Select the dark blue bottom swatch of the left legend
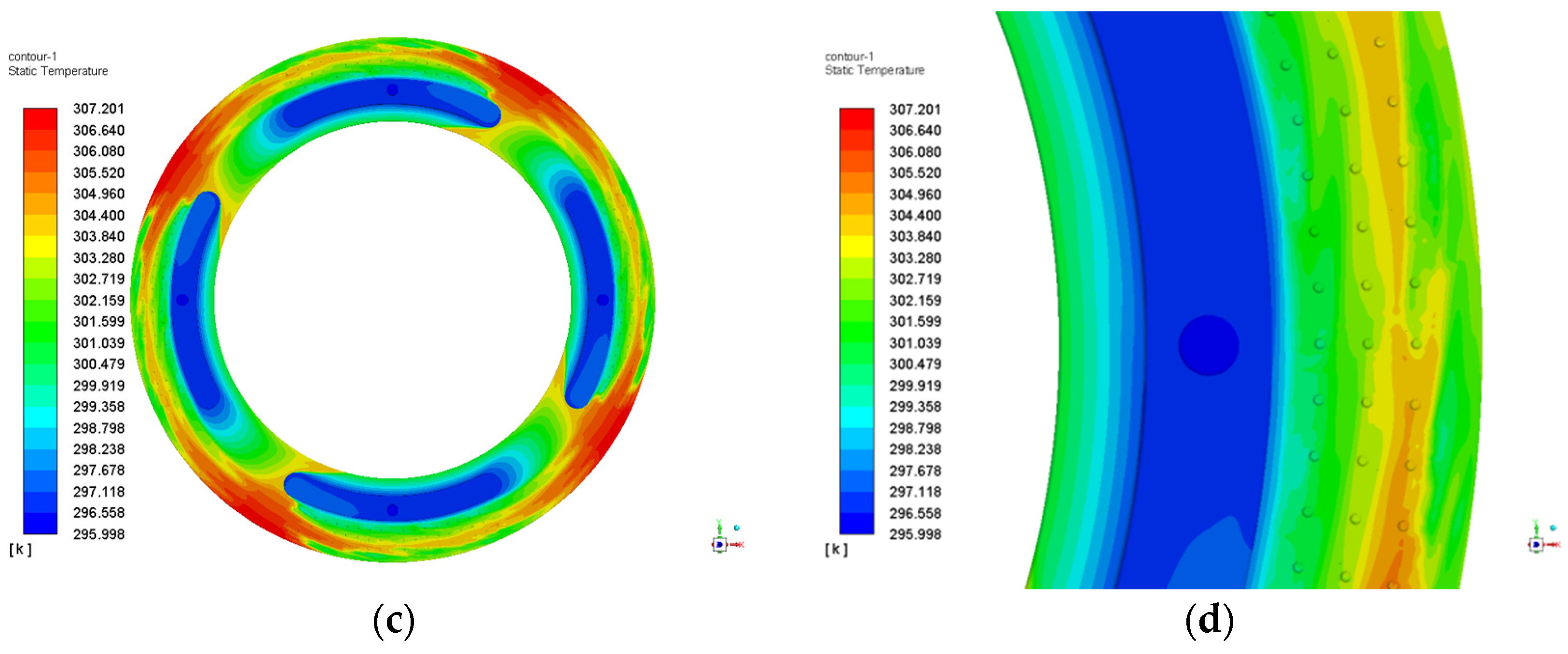The image size is (1568, 654). coord(40,523)
